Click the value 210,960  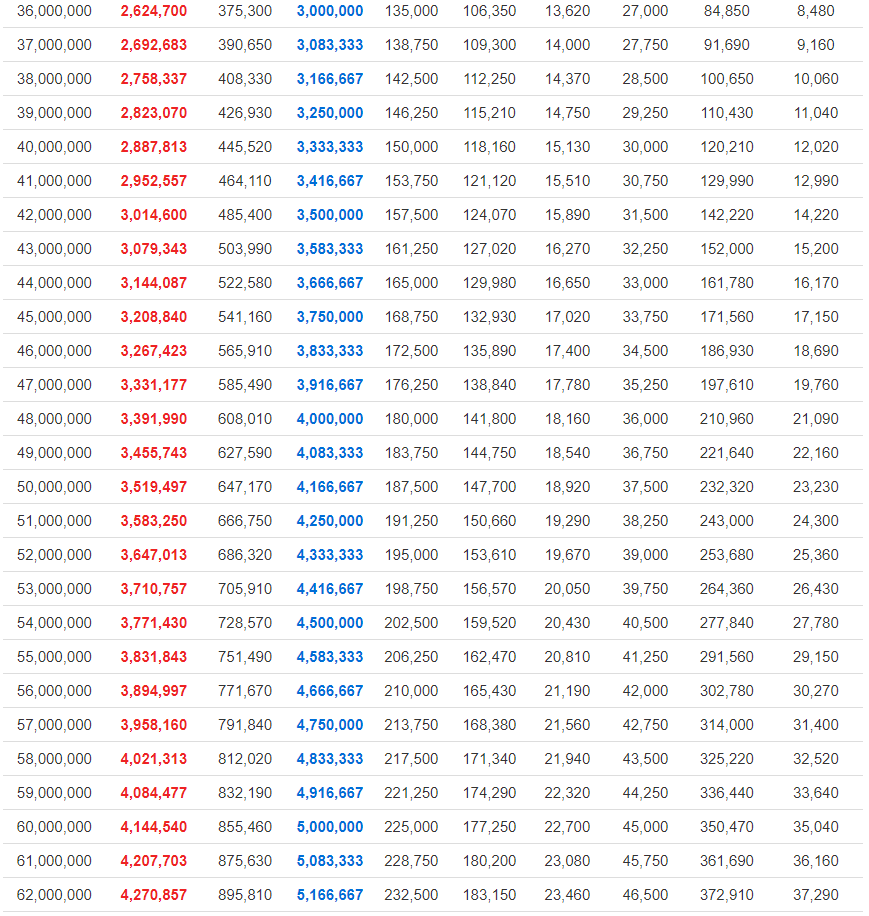coord(727,419)
